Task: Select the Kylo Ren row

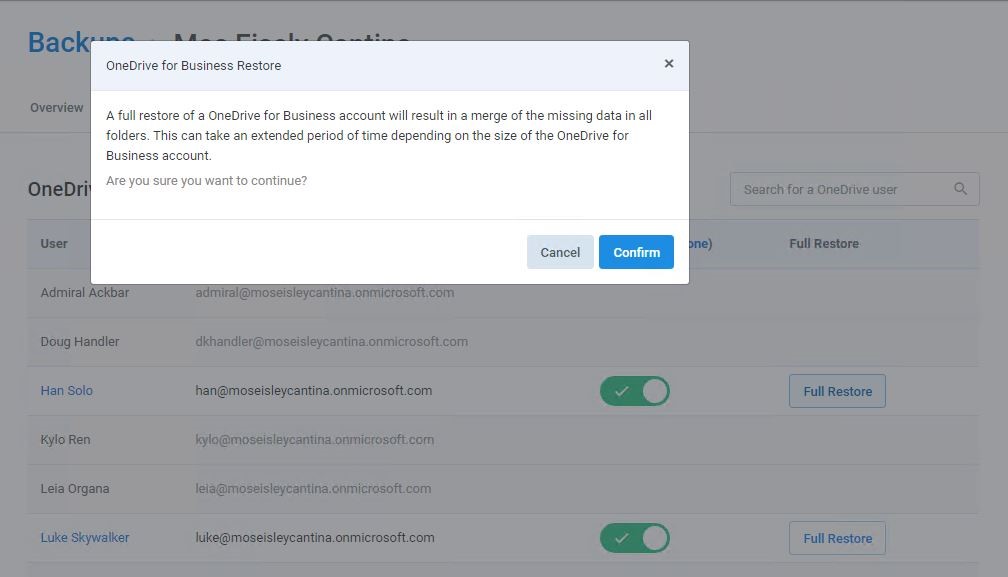Action: (x=503, y=439)
